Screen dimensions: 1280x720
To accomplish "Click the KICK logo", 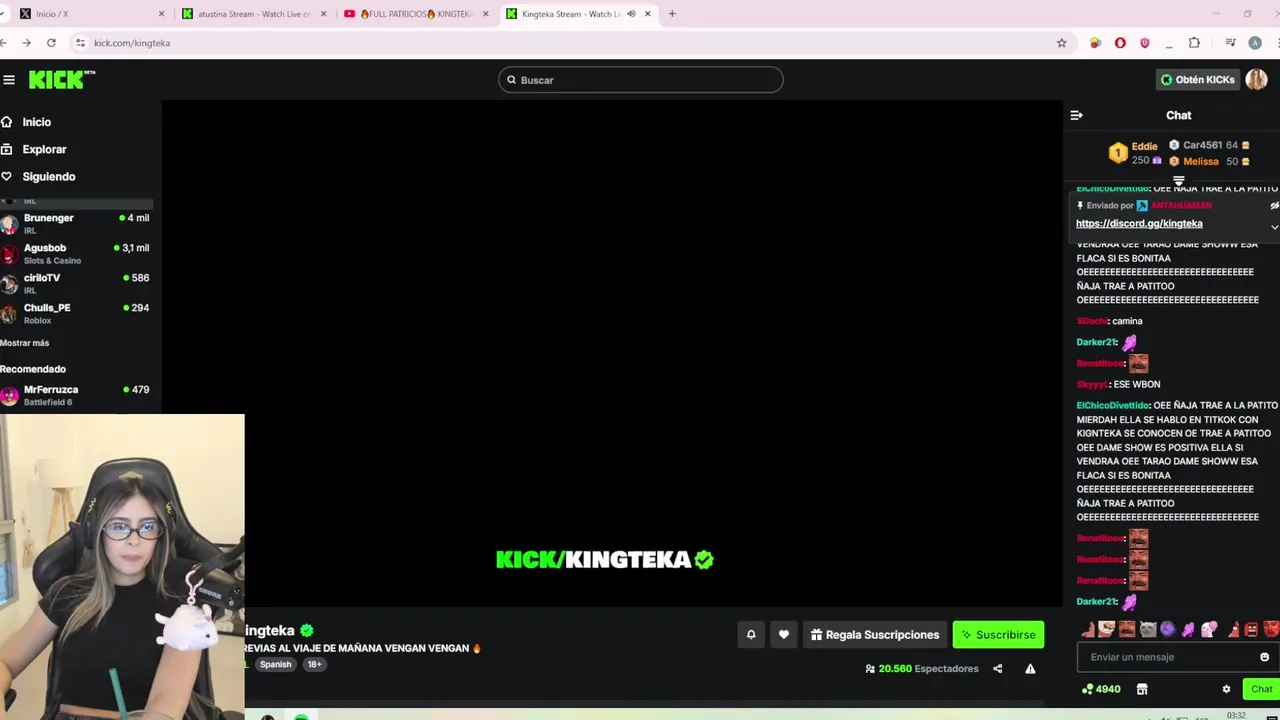I will click(x=62, y=80).
